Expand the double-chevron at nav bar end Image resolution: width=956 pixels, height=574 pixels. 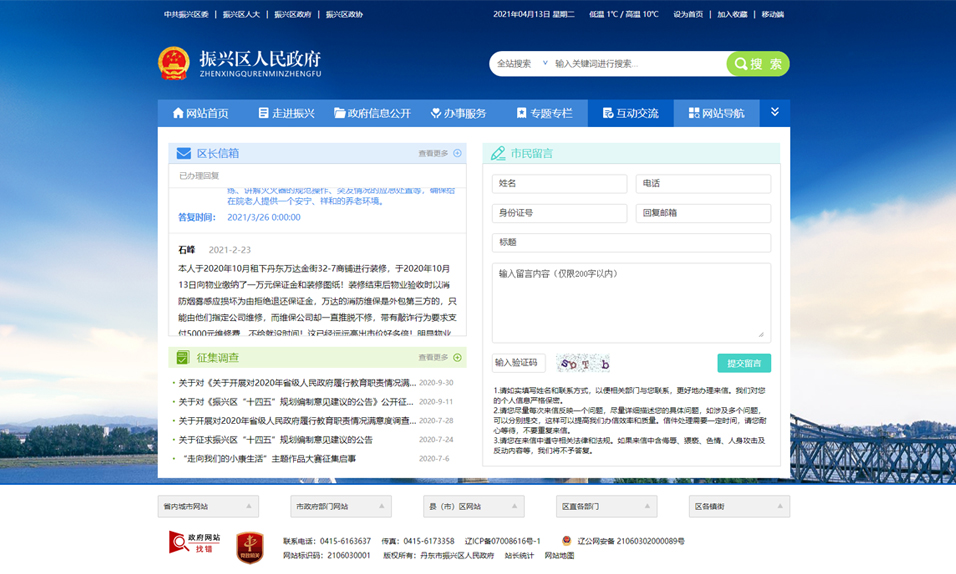[774, 113]
